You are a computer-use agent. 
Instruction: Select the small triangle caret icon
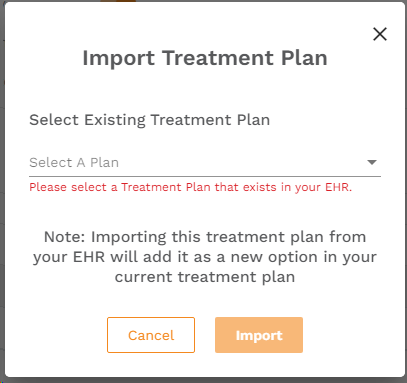372,162
